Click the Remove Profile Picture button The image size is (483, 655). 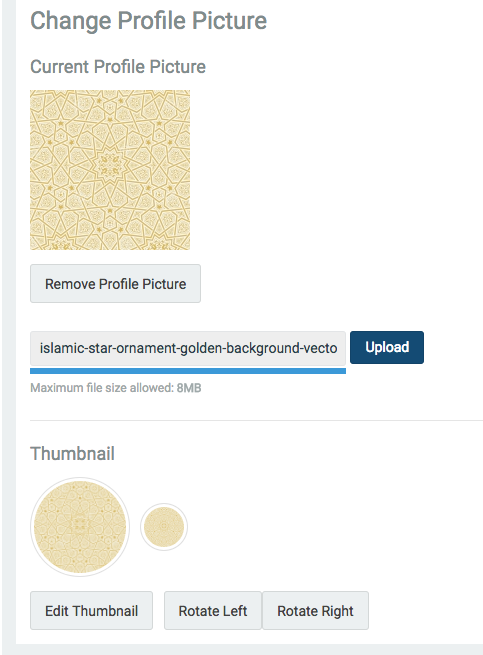click(x=115, y=283)
